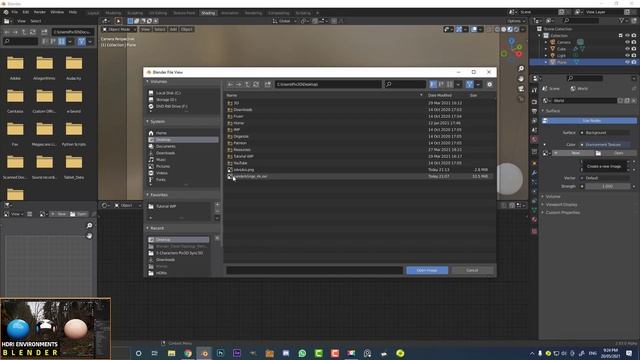Screen dimensions: 640x360
Task: Select the .png image file row
Action: pos(359,170)
